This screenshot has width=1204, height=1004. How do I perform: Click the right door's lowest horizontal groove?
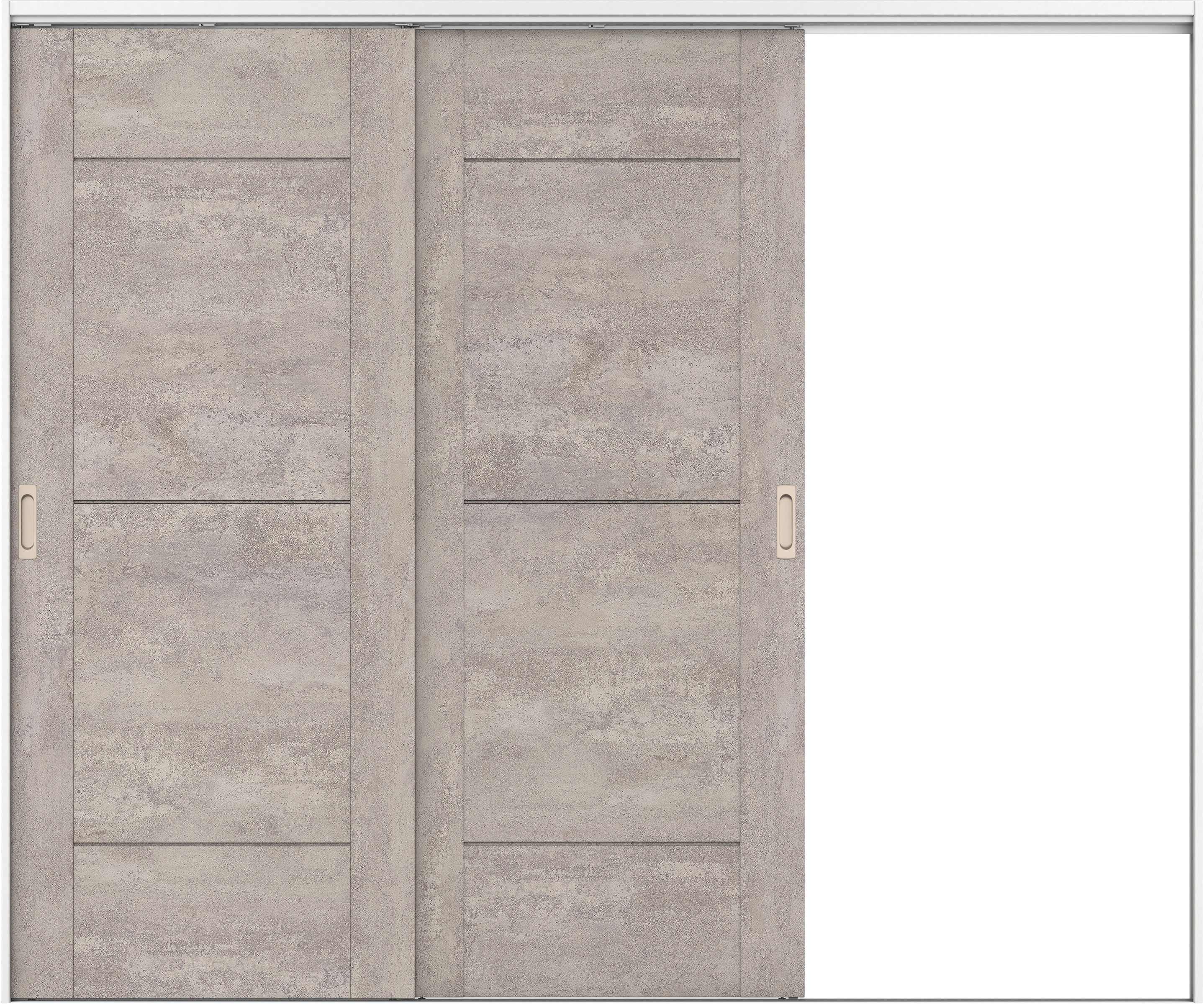(601, 843)
